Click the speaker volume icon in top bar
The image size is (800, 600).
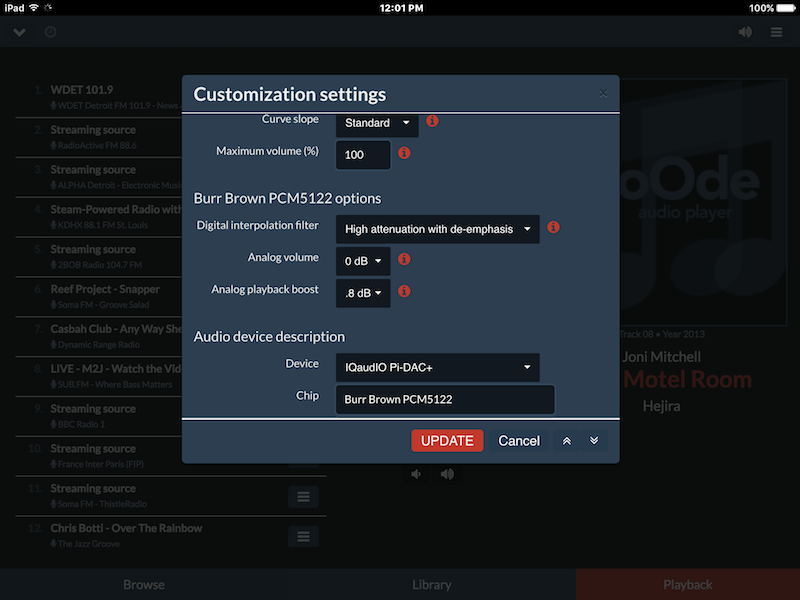point(745,32)
